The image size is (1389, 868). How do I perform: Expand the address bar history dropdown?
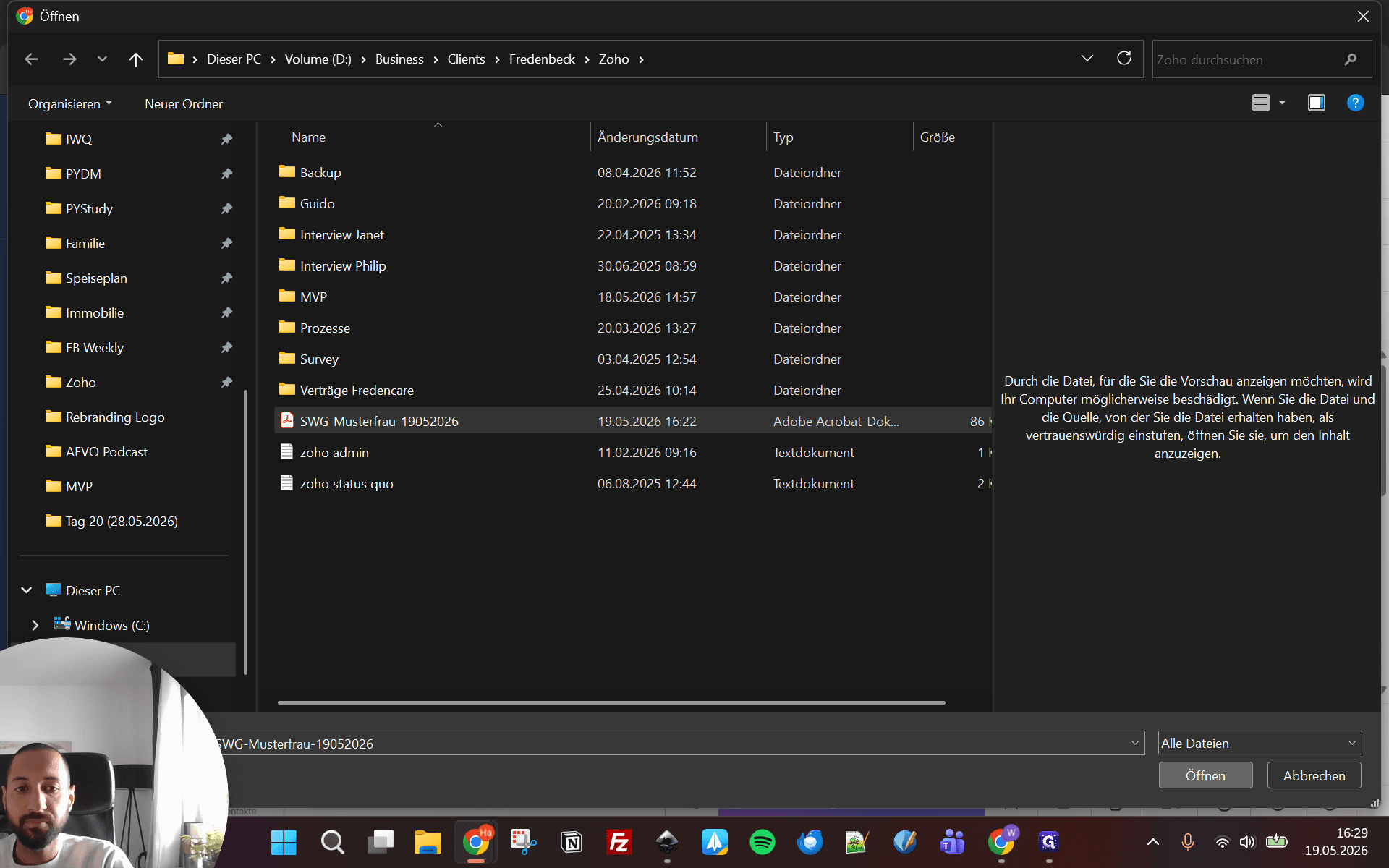tap(1087, 59)
